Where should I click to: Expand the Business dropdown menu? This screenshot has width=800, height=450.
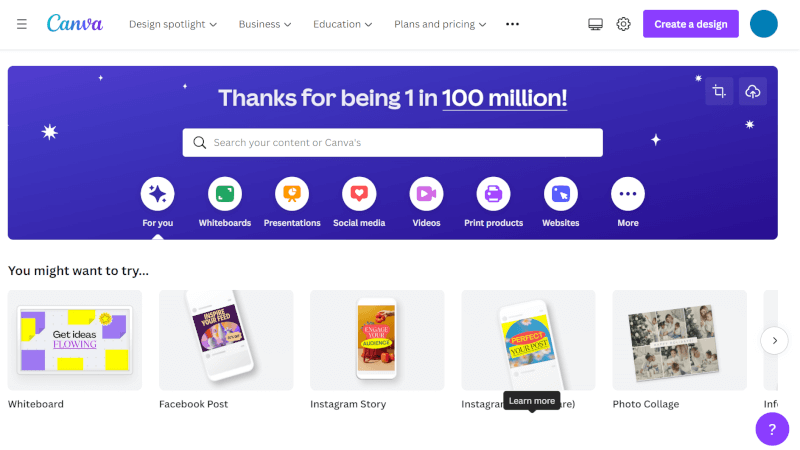265,24
